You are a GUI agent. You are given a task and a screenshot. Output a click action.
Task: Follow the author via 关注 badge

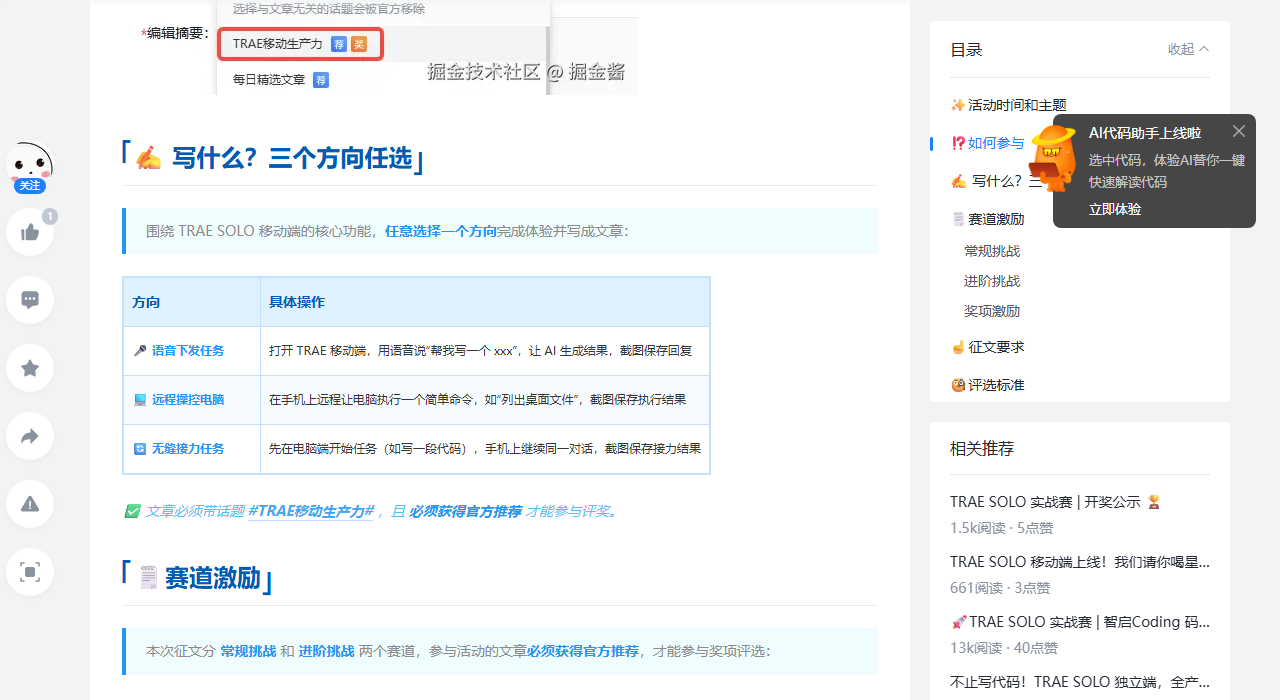30,185
